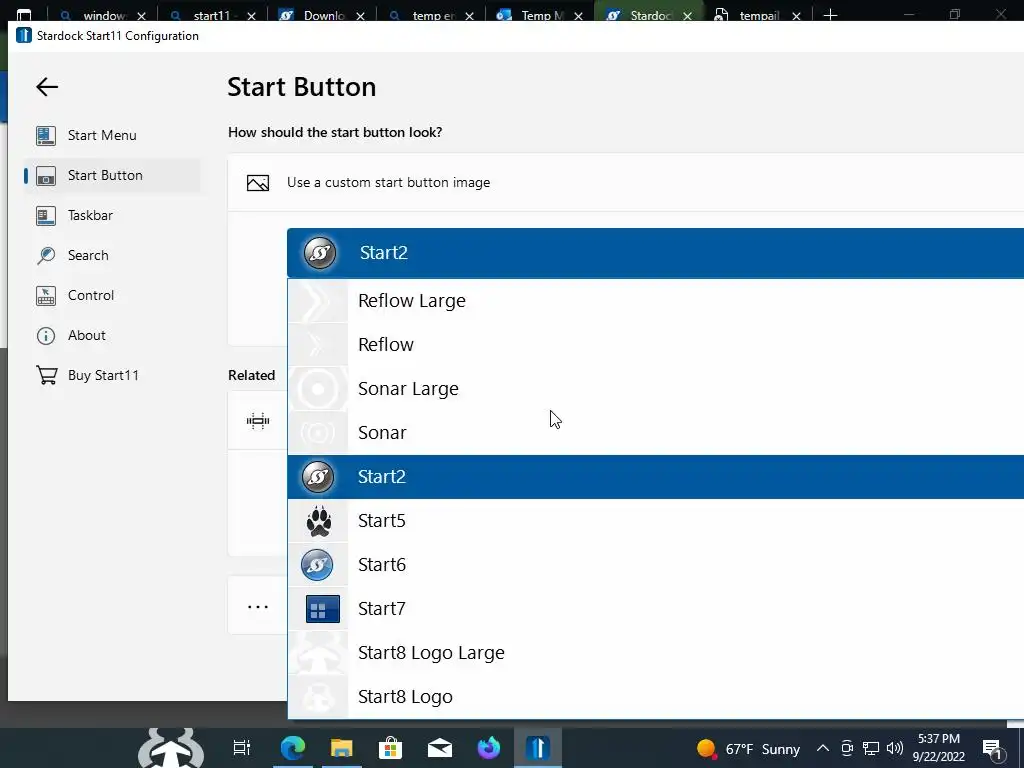Click the Taskbar sidebar icon
This screenshot has width=1024, height=768.
(x=46, y=215)
